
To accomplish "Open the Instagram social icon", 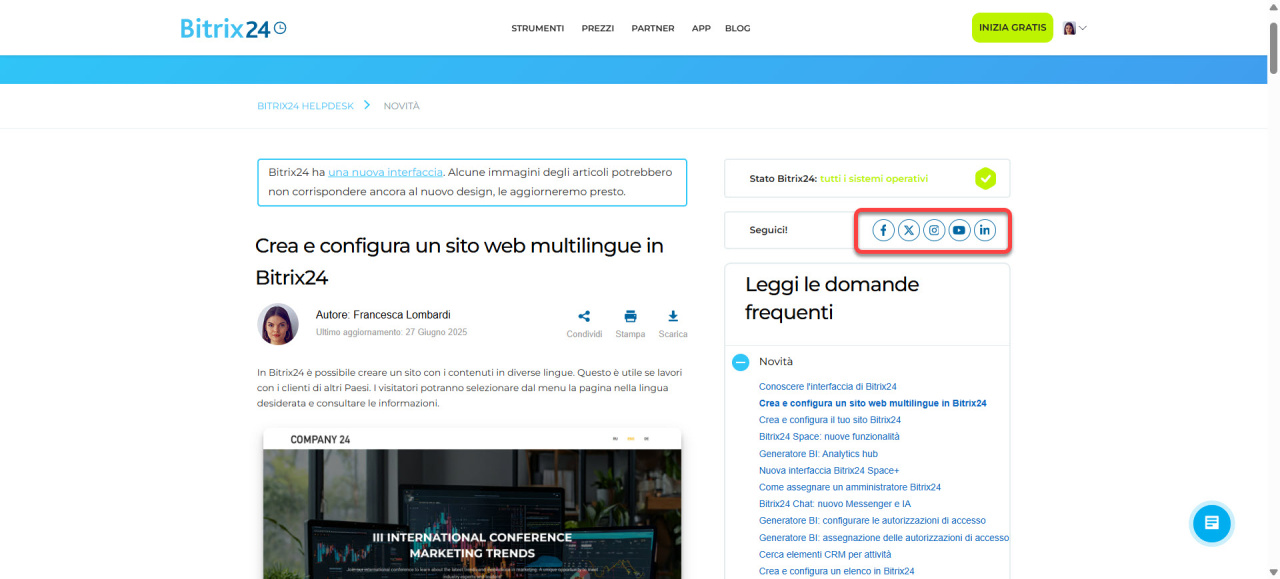I will coord(934,231).
